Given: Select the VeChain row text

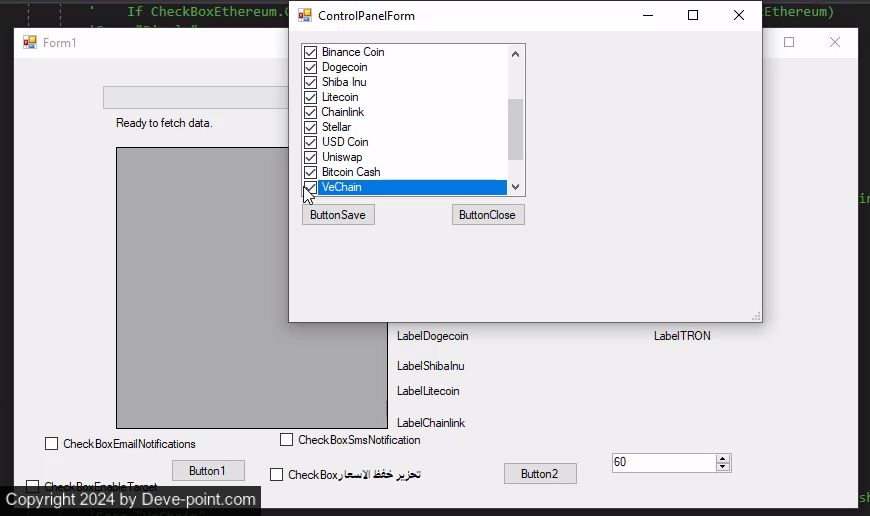Looking at the screenshot, I should [342, 187].
